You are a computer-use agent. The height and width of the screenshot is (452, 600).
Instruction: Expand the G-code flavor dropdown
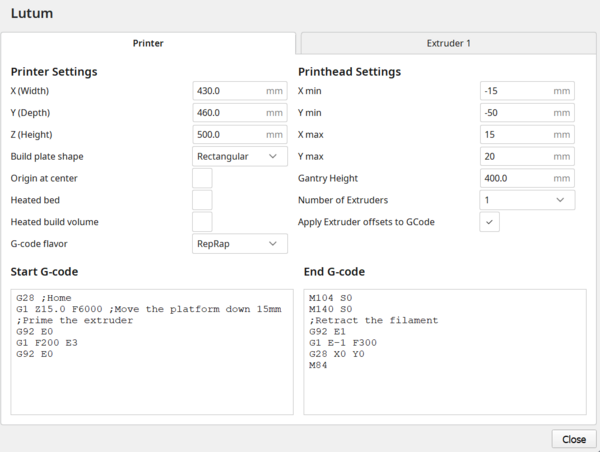tap(240, 244)
